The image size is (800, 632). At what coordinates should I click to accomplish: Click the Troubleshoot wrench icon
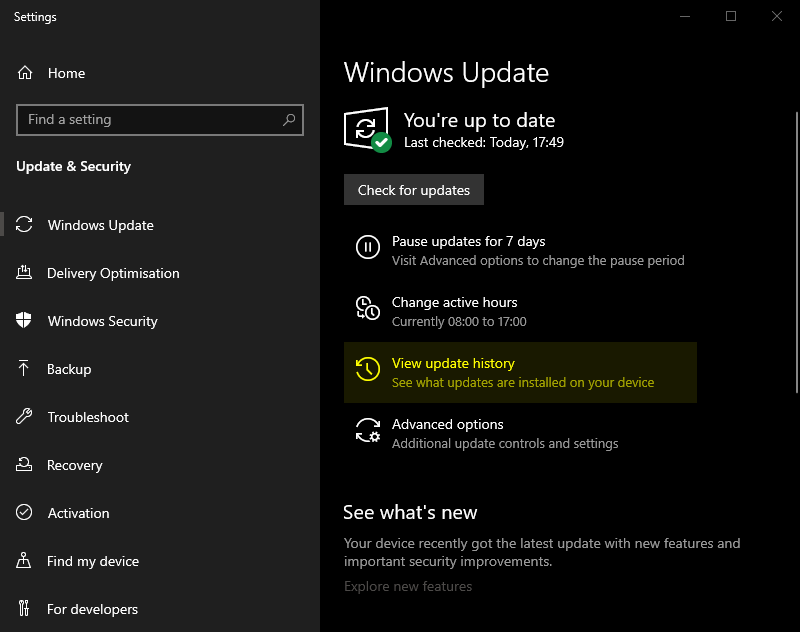click(24, 416)
